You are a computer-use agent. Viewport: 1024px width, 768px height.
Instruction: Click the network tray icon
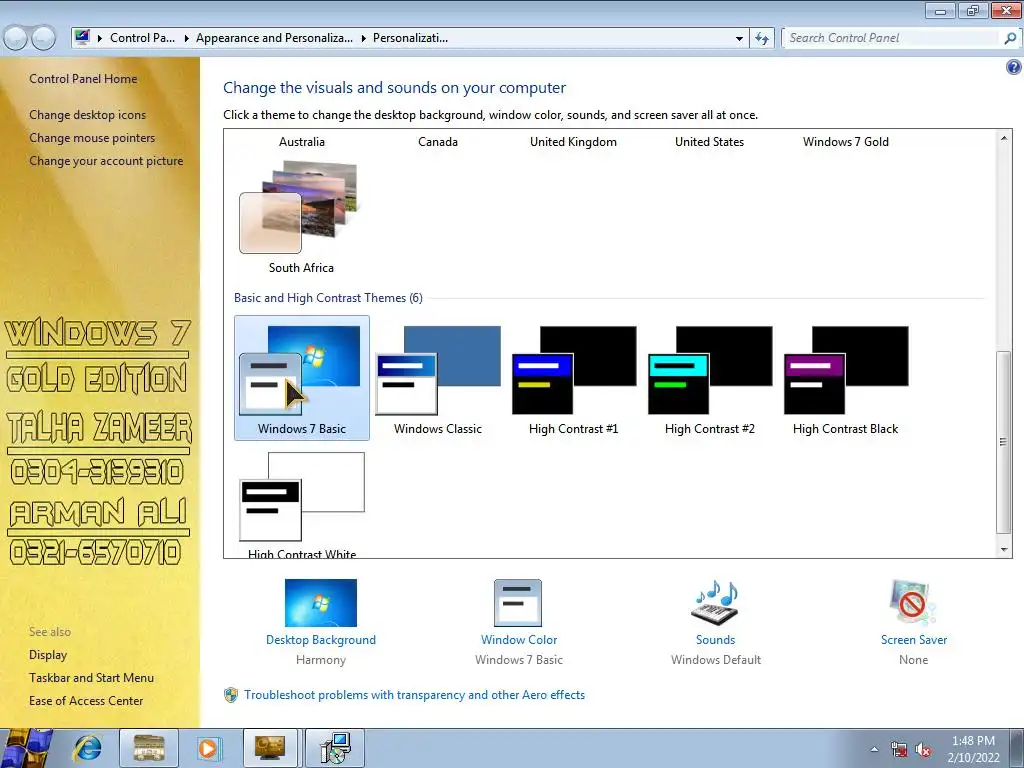coord(899,750)
